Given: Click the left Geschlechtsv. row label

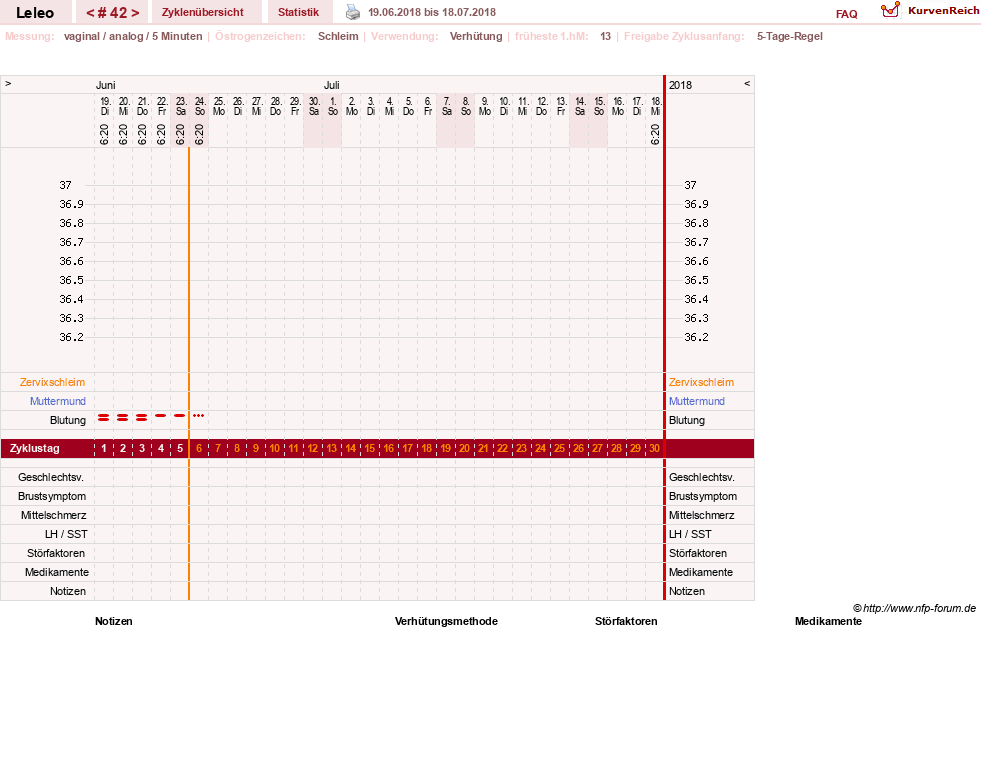Looking at the screenshot, I should click(x=51, y=477).
